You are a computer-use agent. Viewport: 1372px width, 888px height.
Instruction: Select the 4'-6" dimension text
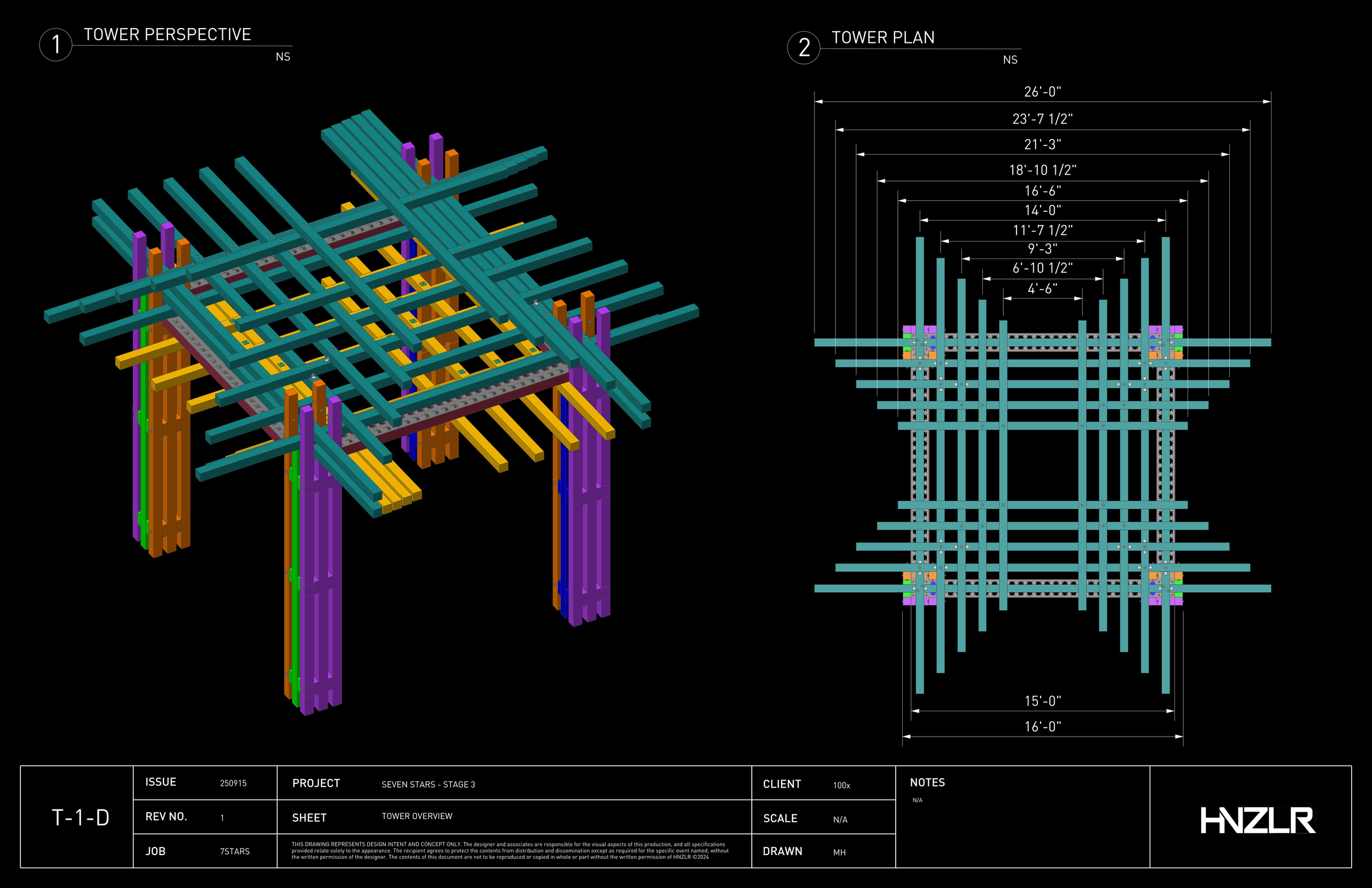point(1042,288)
